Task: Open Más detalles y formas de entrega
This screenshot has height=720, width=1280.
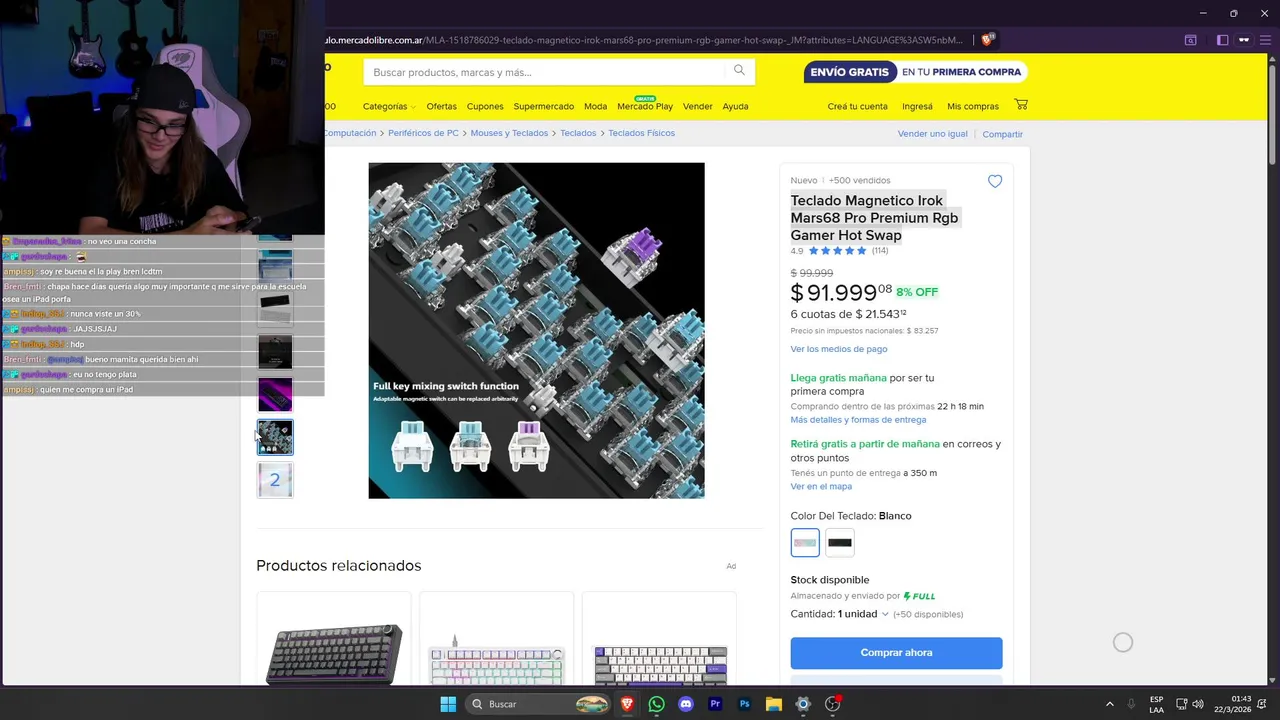Action: (858, 420)
